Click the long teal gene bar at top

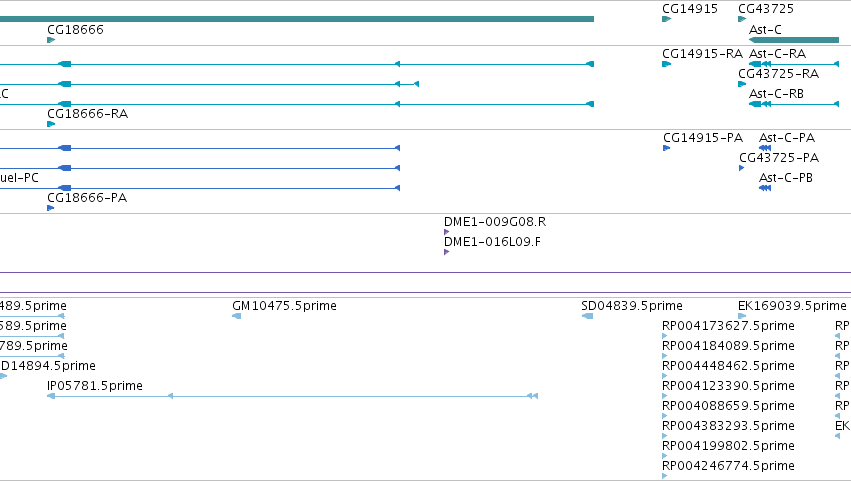pyautogui.click(x=297, y=19)
